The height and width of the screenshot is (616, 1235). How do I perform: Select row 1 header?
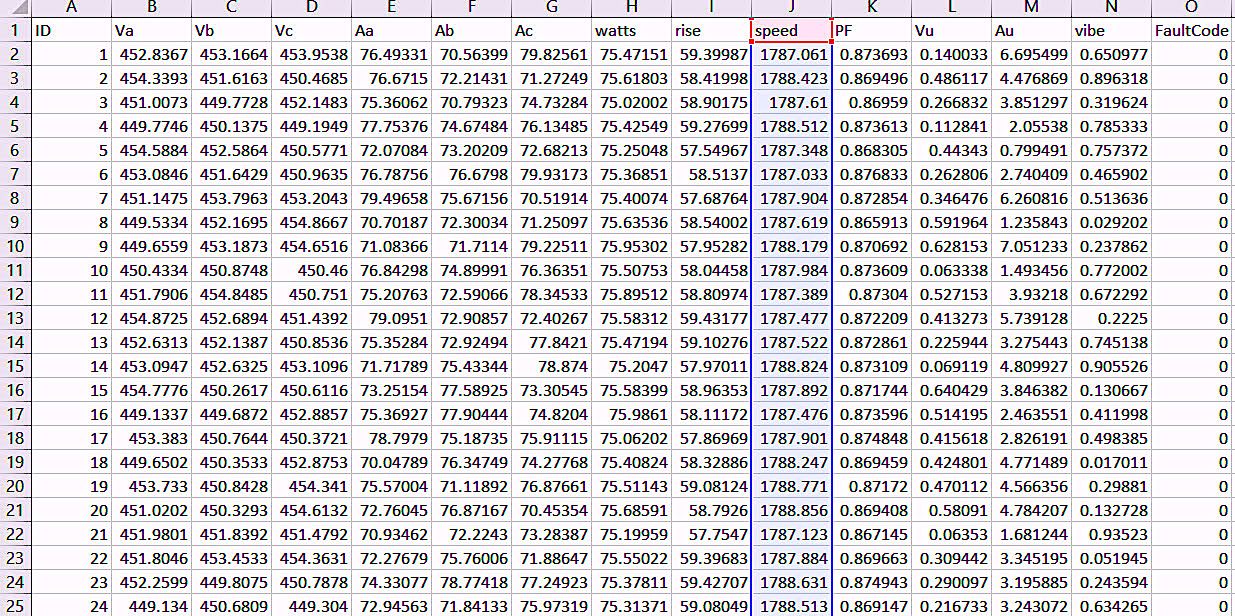[x=15, y=30]
